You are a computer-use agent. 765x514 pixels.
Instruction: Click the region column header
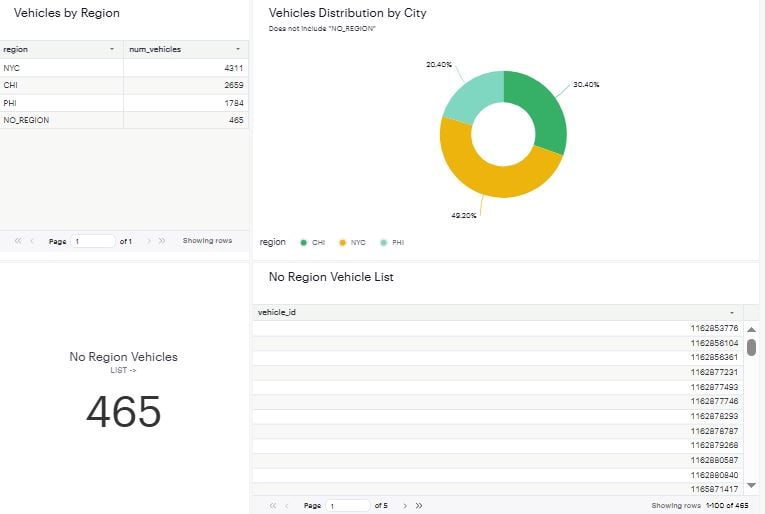click(x=61, y=49)
